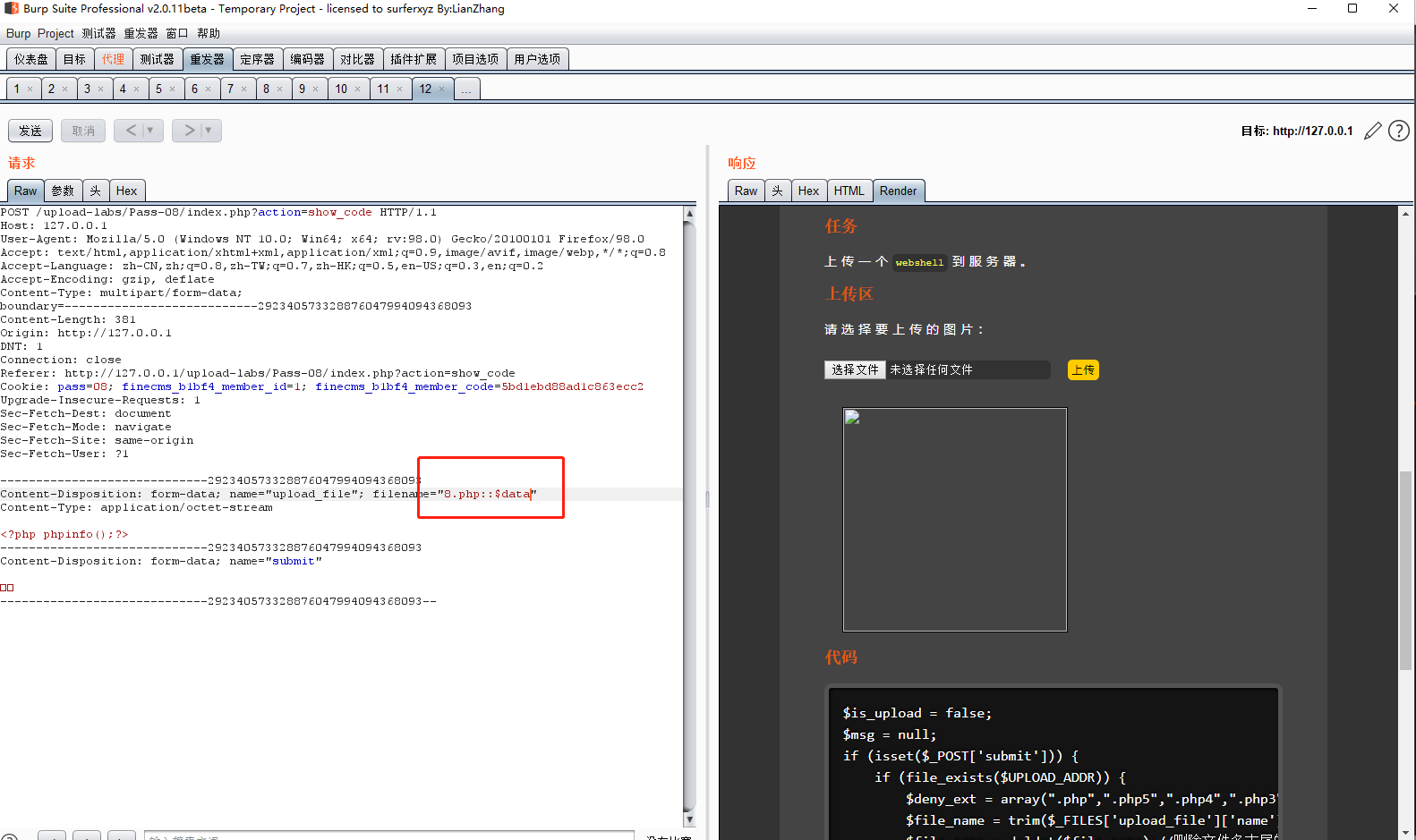Close repeater tab 12 with its x
Viewport: 1416px width, 840px height.
click(441, 89)
